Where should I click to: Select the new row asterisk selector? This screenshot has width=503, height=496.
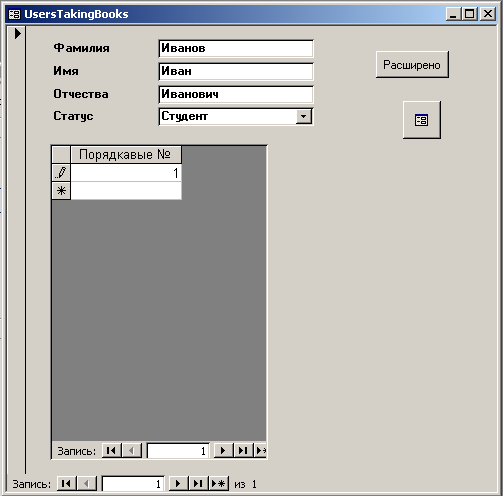coord(61,191)
